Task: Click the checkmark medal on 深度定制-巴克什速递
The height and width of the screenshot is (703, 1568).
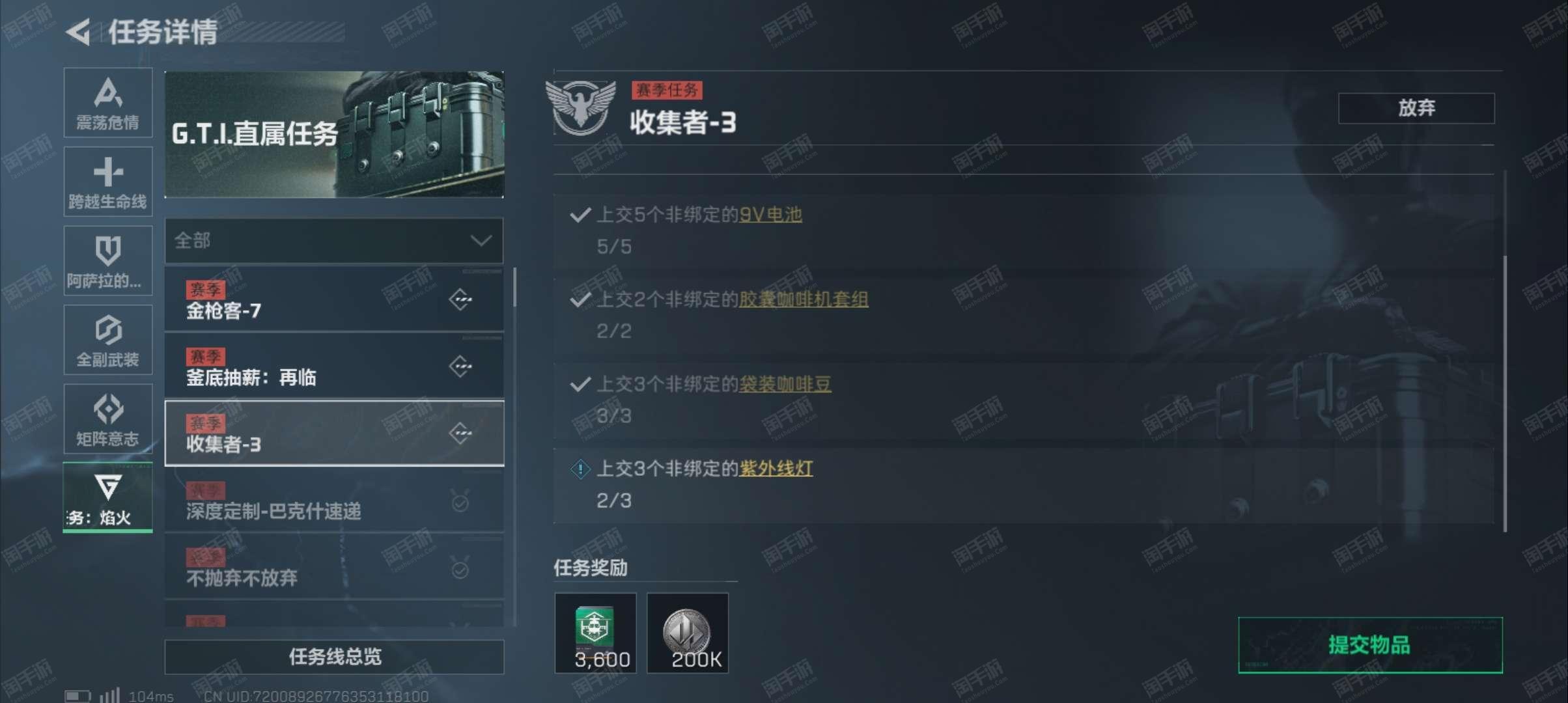Action: tap(460, 502)
